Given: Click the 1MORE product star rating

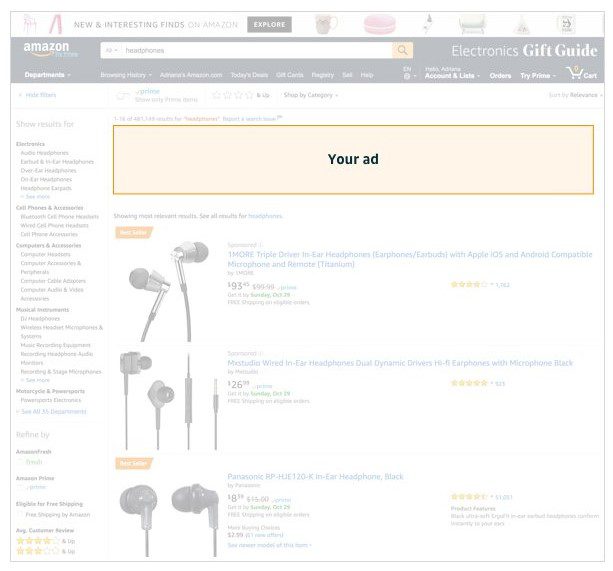Looking at the screenshot, I should [x=469, y=285].
